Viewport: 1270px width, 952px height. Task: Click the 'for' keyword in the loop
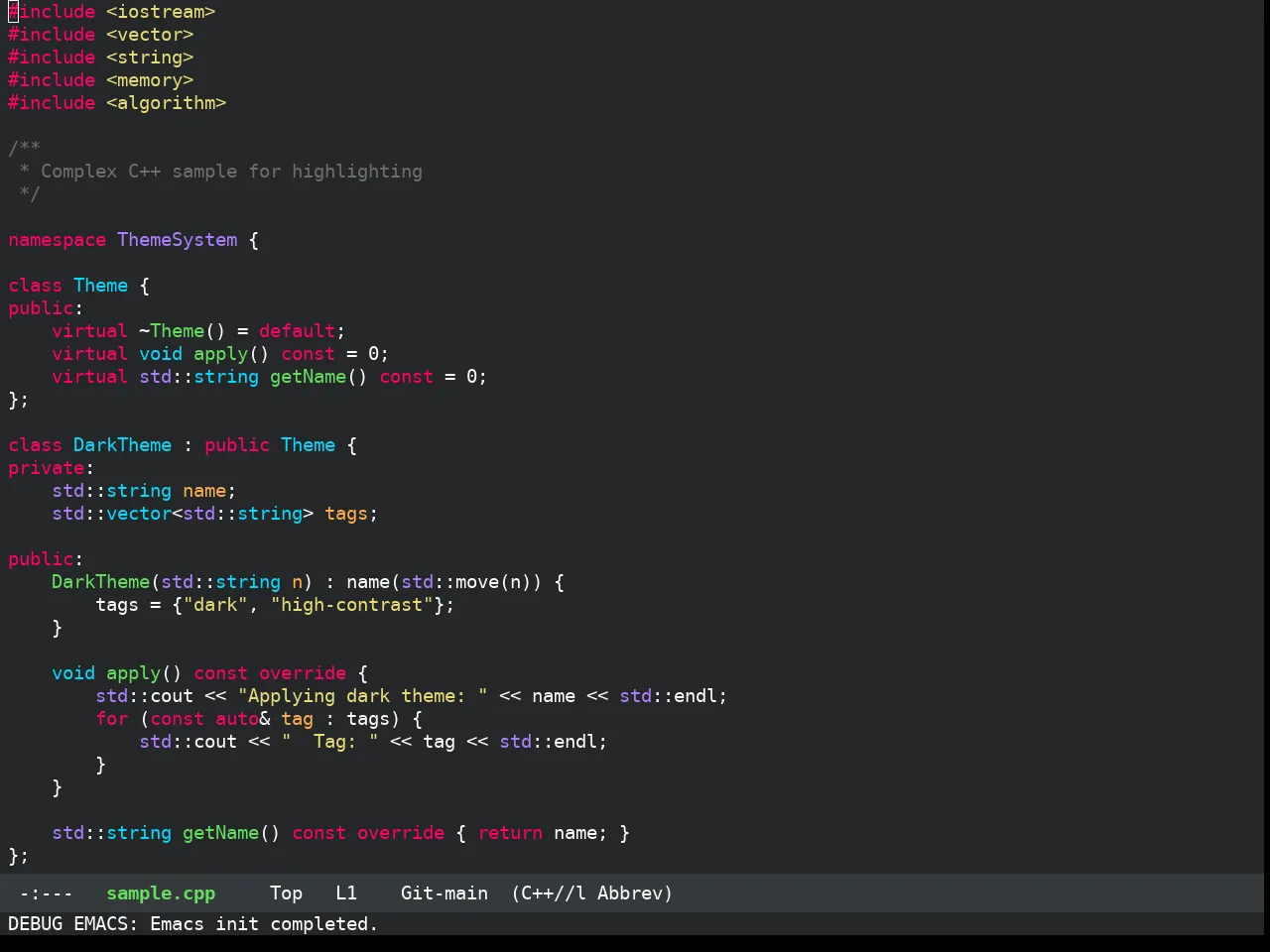(111, 719)
